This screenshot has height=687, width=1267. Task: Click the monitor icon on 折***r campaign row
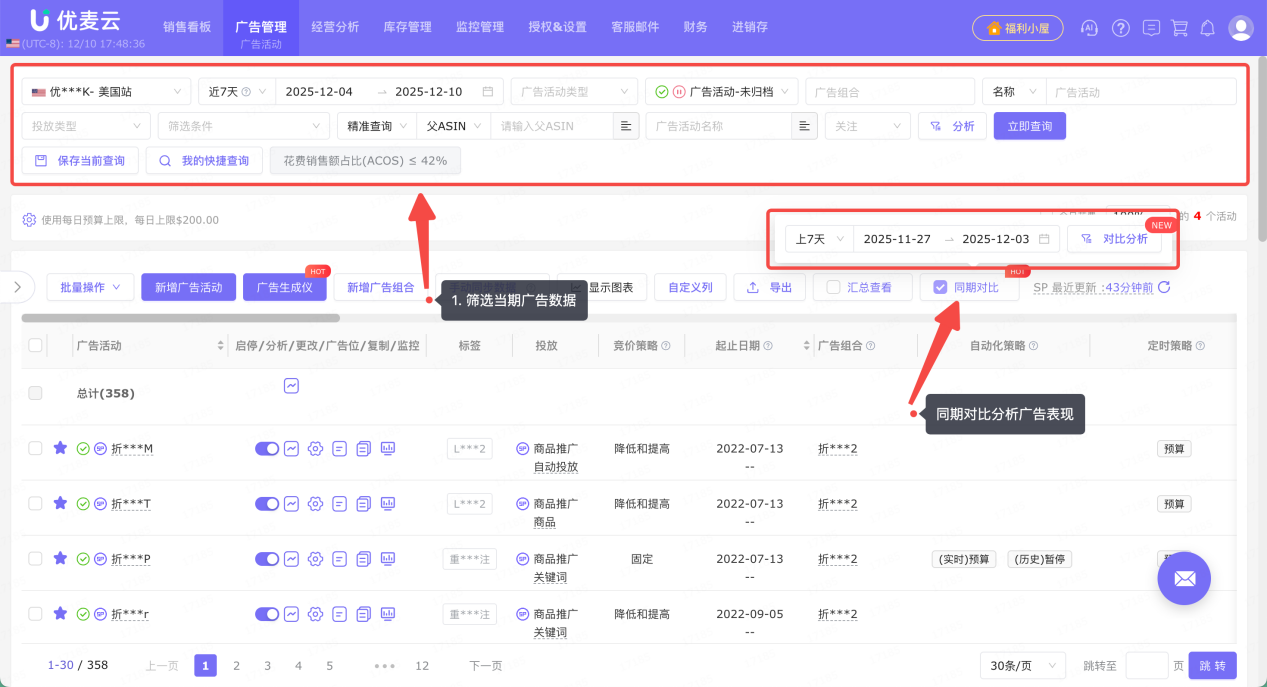point(388,613)
